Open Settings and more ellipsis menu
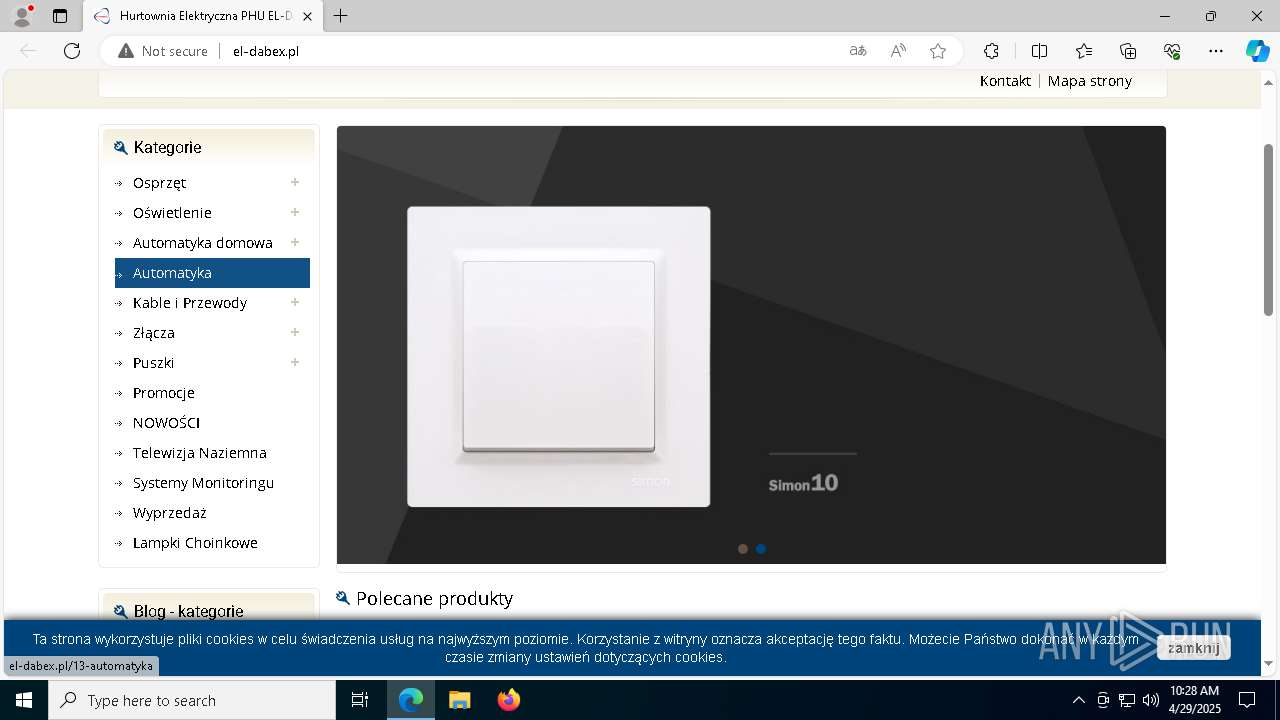The image size is (1280, 720). coord(1216,51)
